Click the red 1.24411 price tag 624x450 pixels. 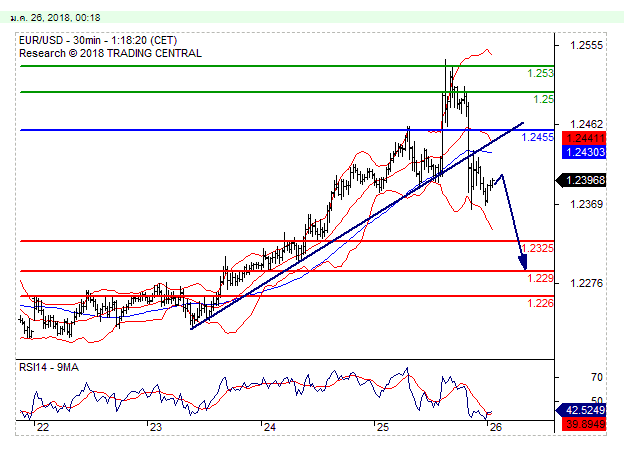[x=584, y=138]
